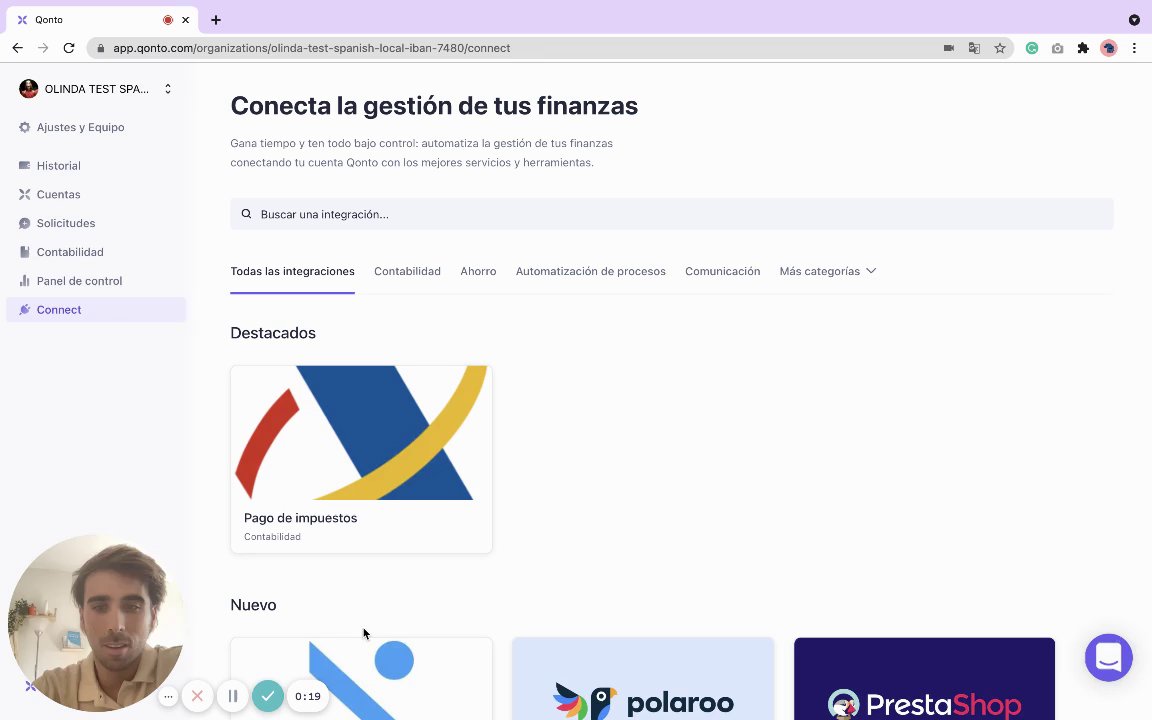
Task: Expand organization switcher OLINDA TEST SPA
Action: click(96, 89)
